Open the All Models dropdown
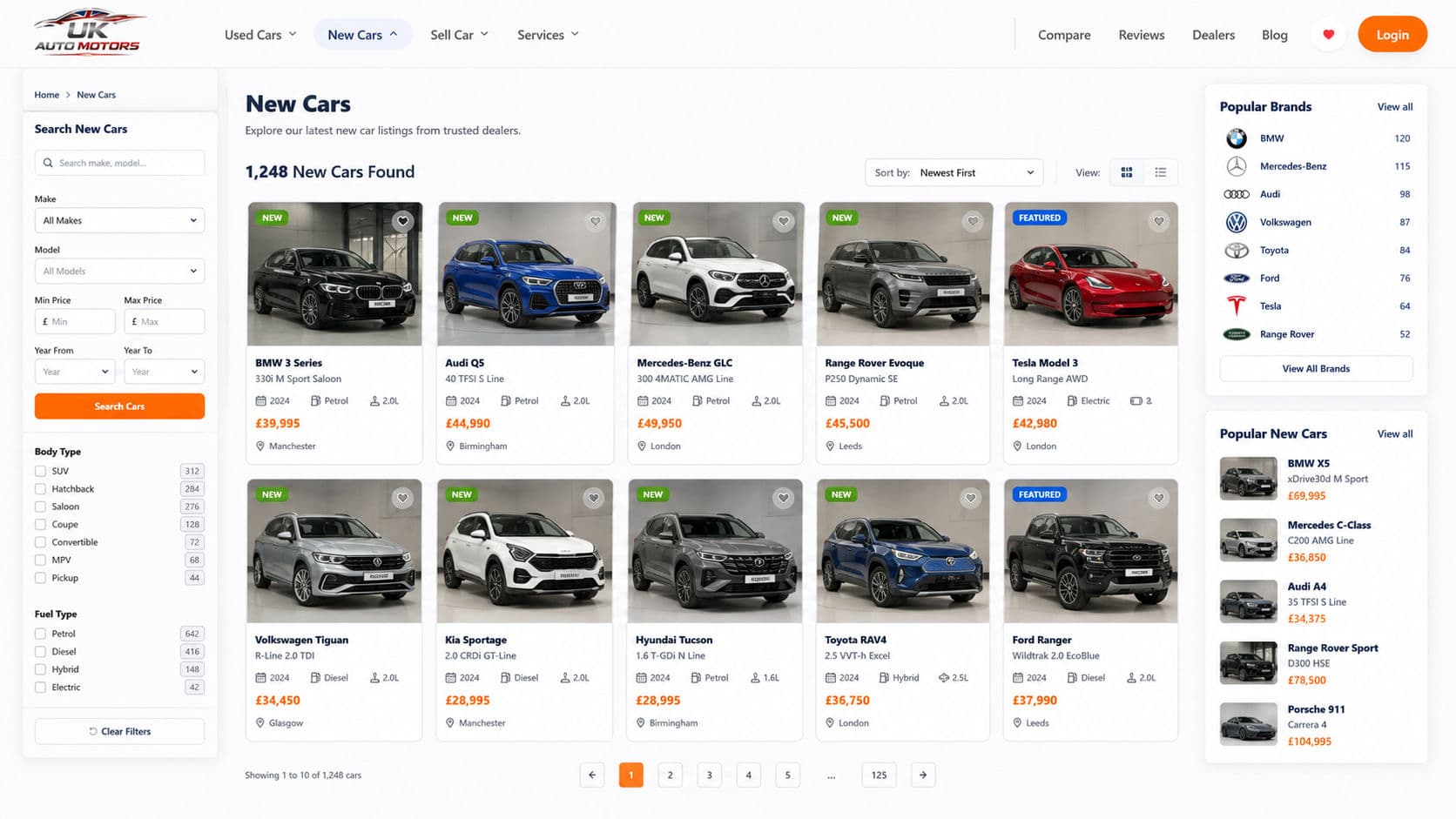Viewport: 1456px width, 819px height. pyautogui.click(x=119, y=271)
